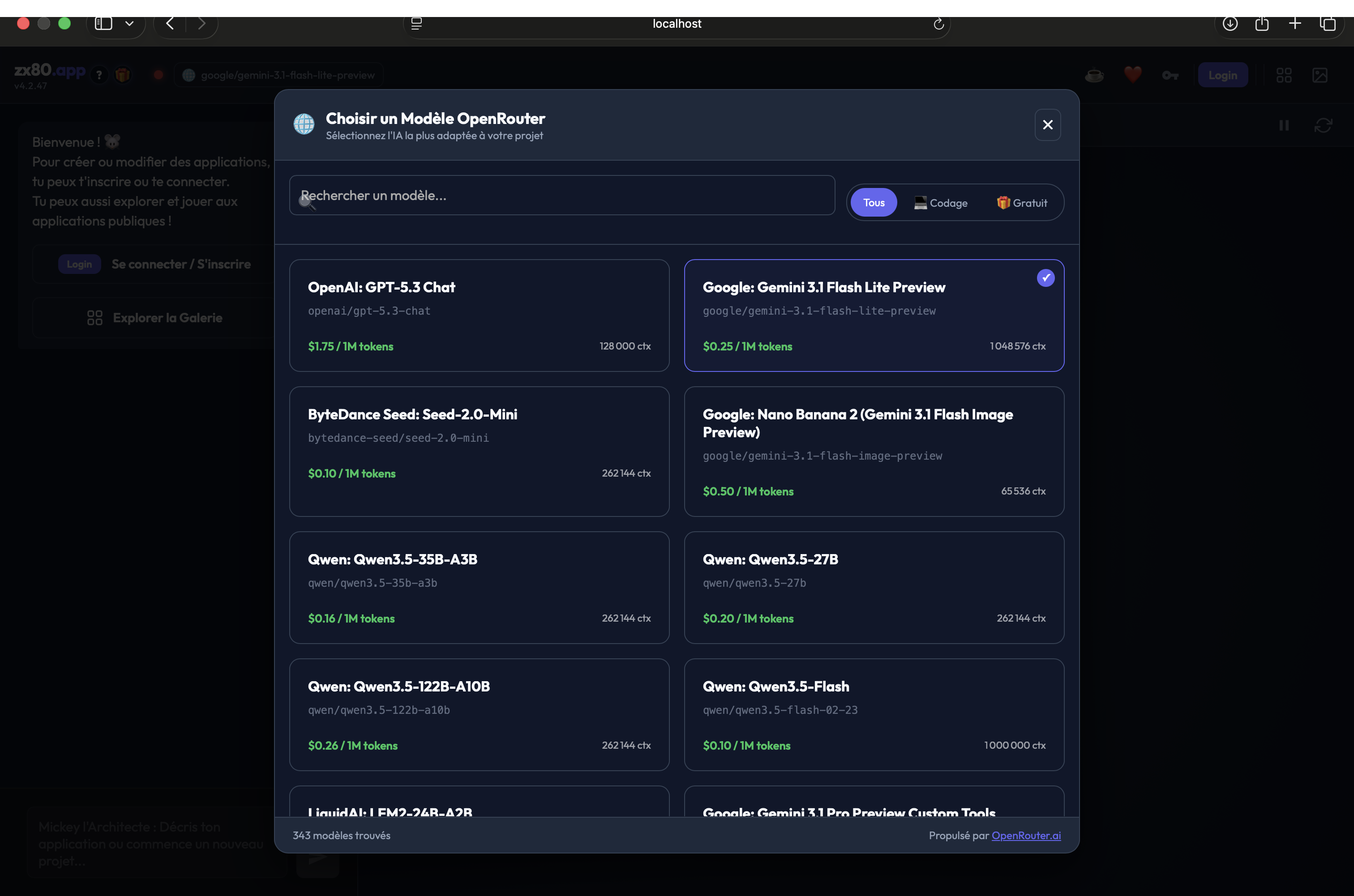This screenshot has height=896, width=1354.
Task: Open a new Safari tab
Action: tap(1295, 23)
